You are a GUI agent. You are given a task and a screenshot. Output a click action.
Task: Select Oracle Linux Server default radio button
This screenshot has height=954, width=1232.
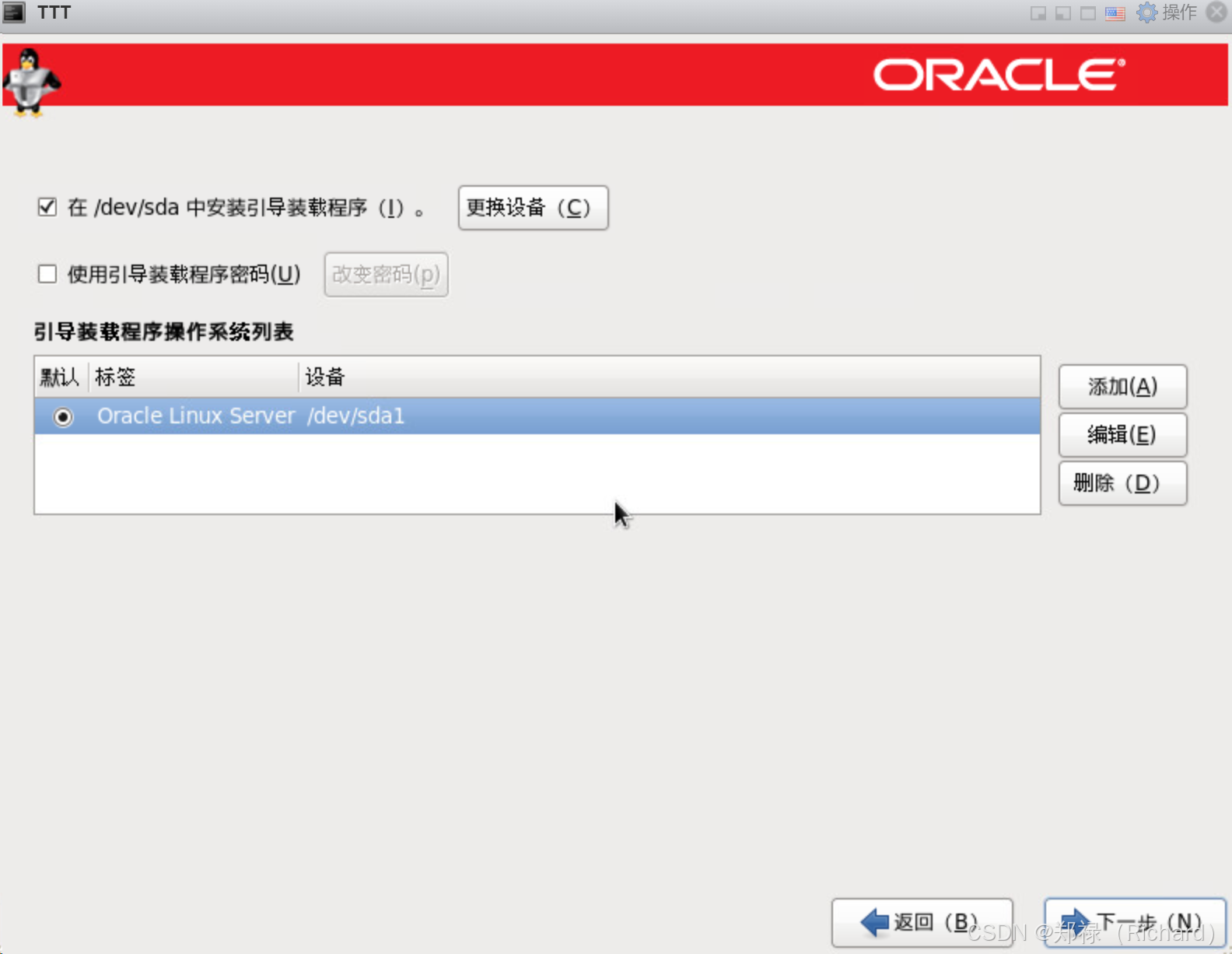pyautogui.click(x=63, y=417)
